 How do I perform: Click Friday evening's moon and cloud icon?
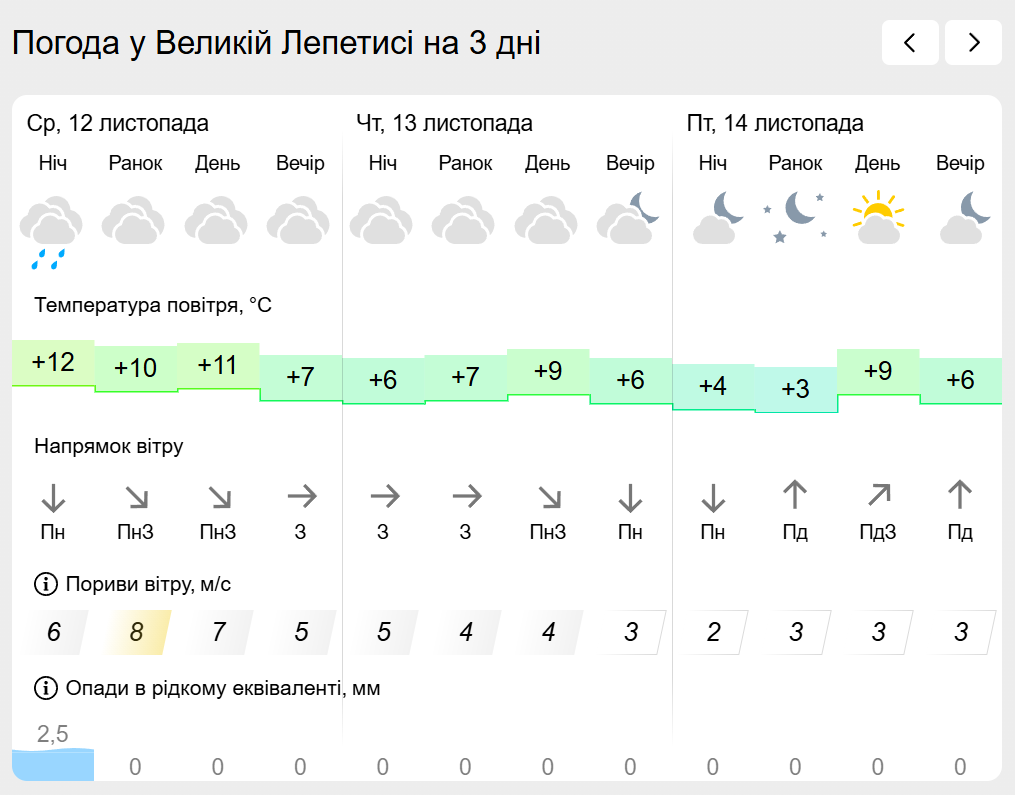[x=960, y=218]
